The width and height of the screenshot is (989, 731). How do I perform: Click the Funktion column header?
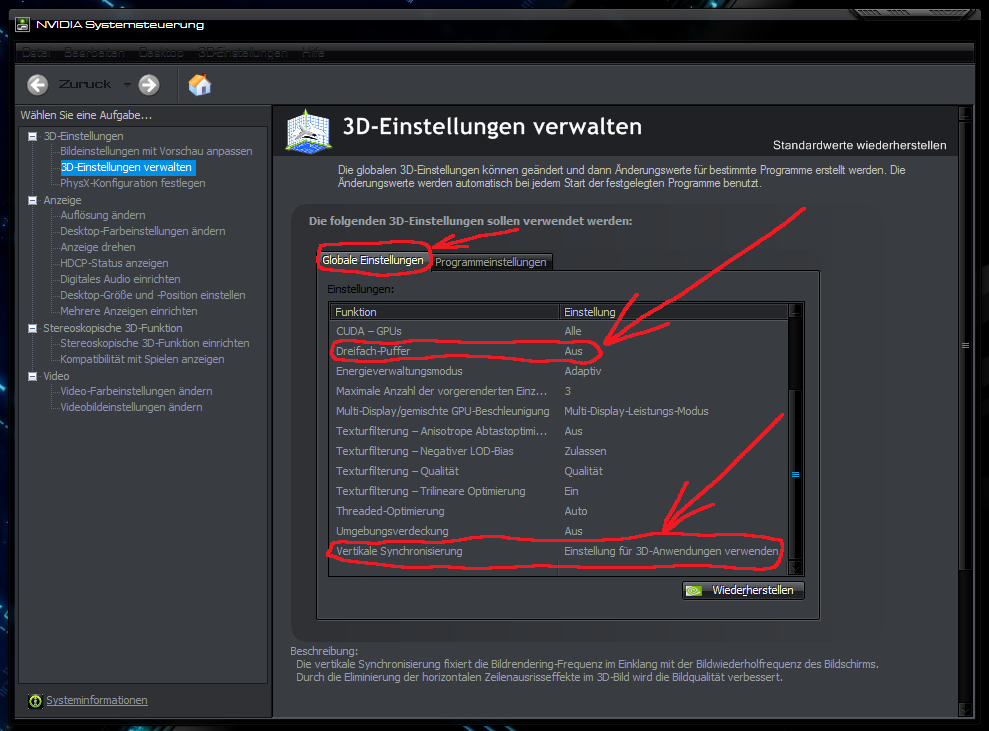point(445,312)
